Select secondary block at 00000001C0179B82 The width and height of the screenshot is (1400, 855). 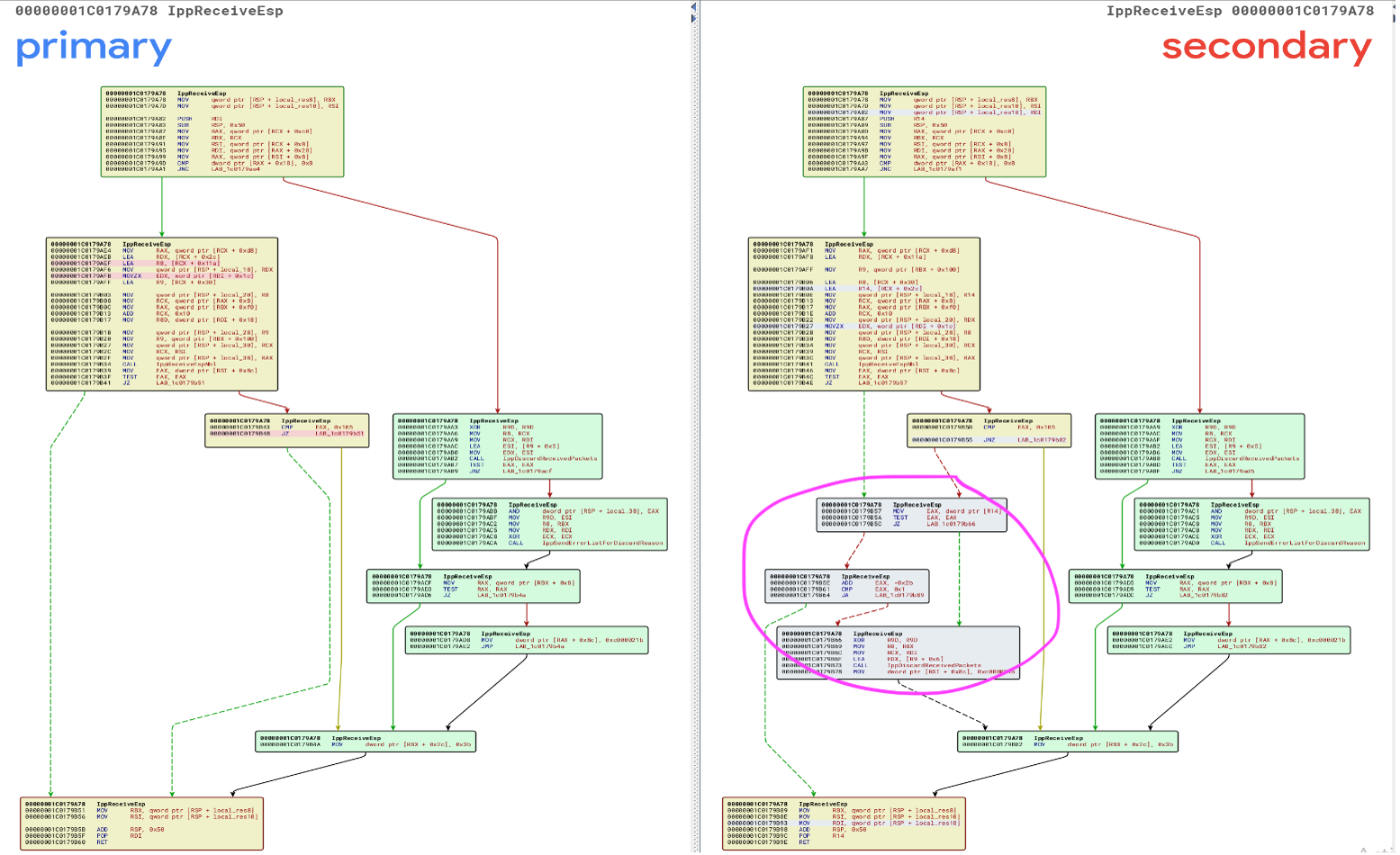pos(1068,742)
